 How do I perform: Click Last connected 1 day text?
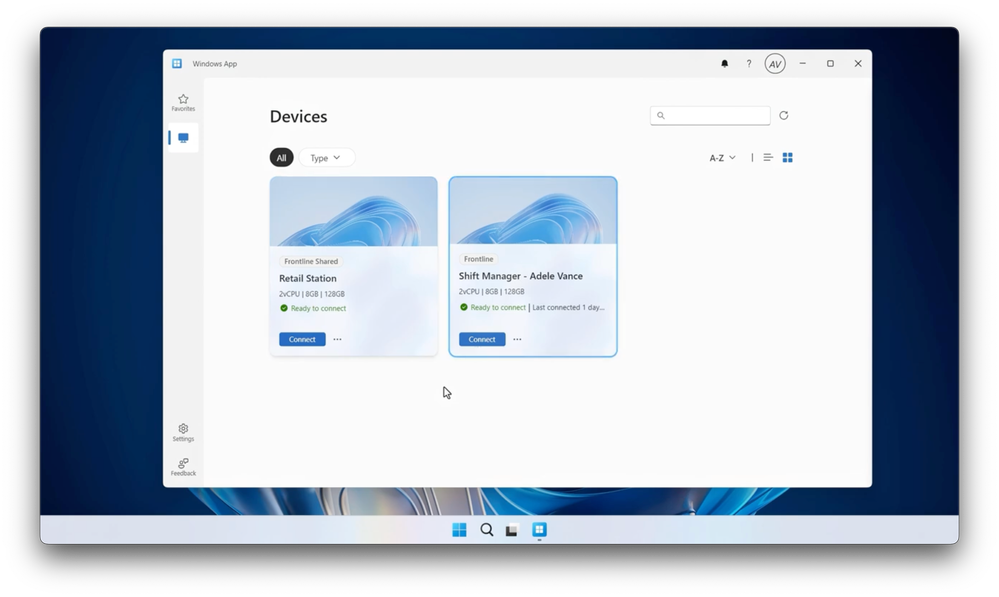568,307
